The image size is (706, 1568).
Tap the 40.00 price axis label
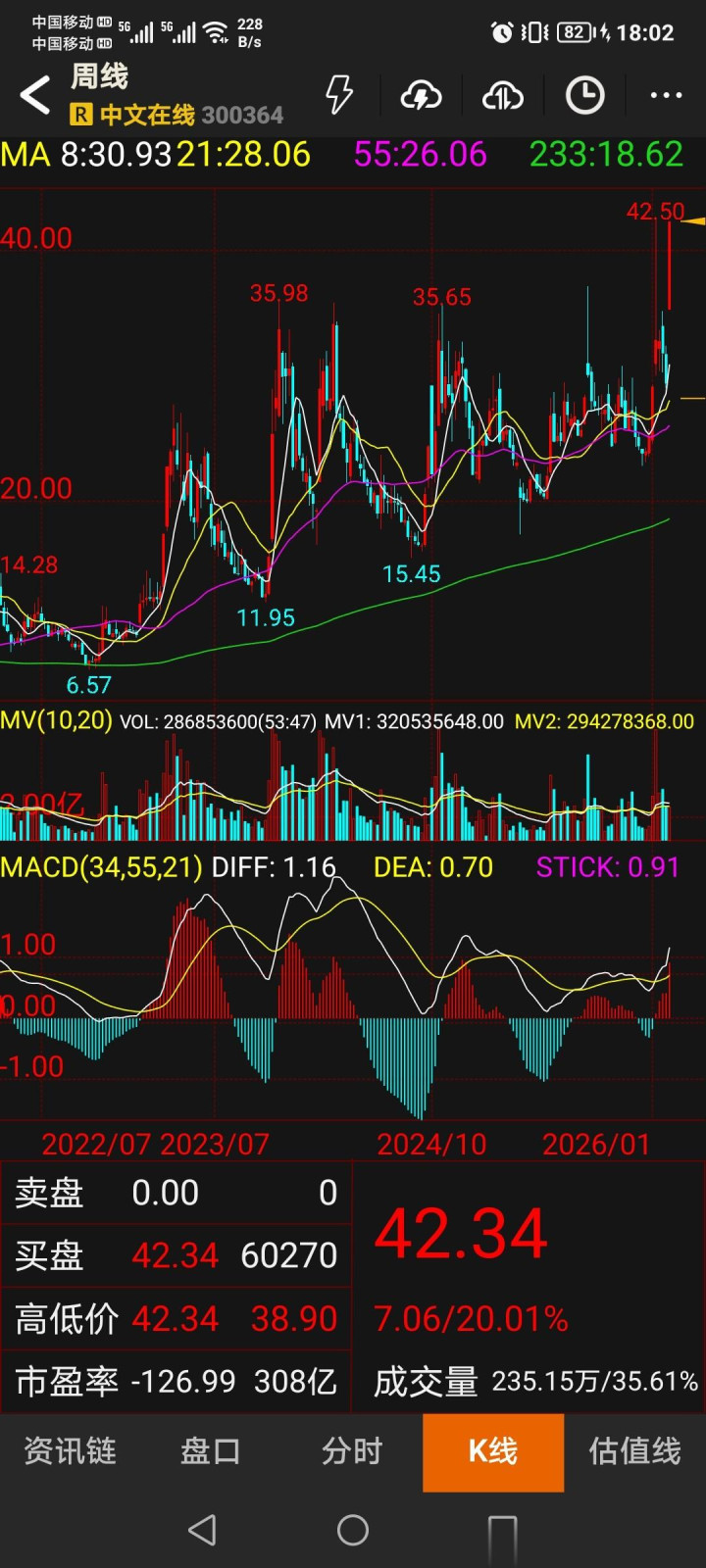pos(36,238)
